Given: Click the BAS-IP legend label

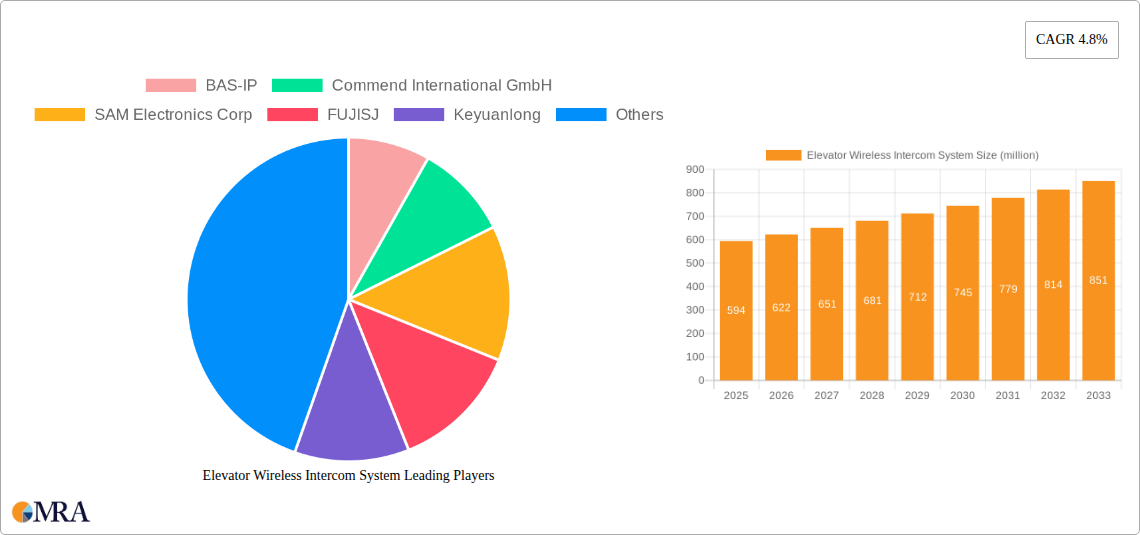Looking at the screenshot, I should click(x=232, y=85).
